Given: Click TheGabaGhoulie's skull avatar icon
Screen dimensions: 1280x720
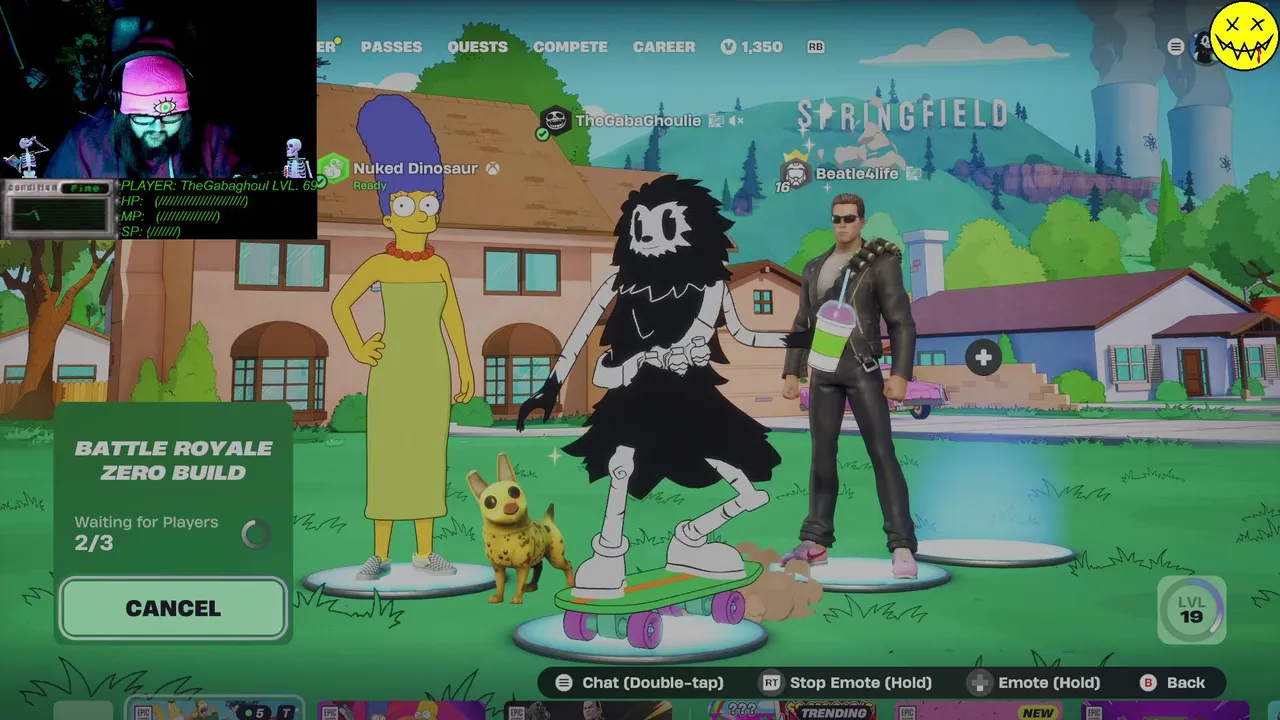Looking at the screenshot, I should coord(555,121).
